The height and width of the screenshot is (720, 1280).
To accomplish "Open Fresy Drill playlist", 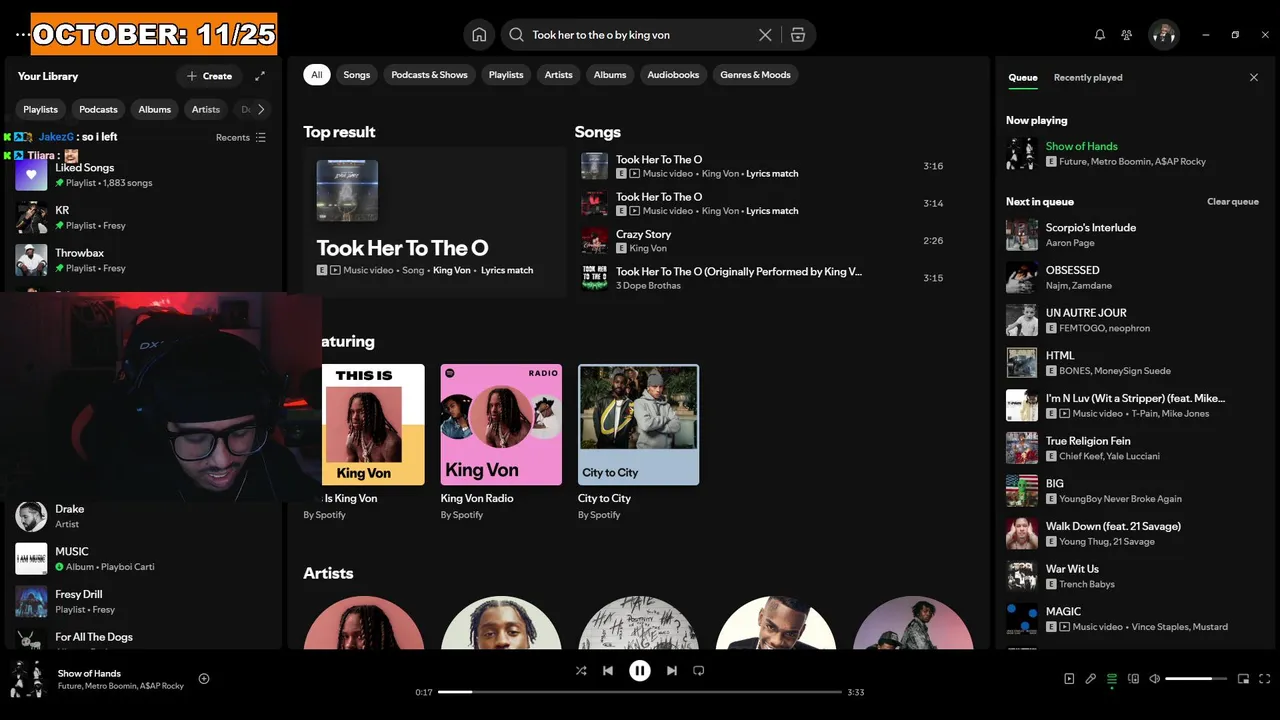I will (x=143, y=601).
